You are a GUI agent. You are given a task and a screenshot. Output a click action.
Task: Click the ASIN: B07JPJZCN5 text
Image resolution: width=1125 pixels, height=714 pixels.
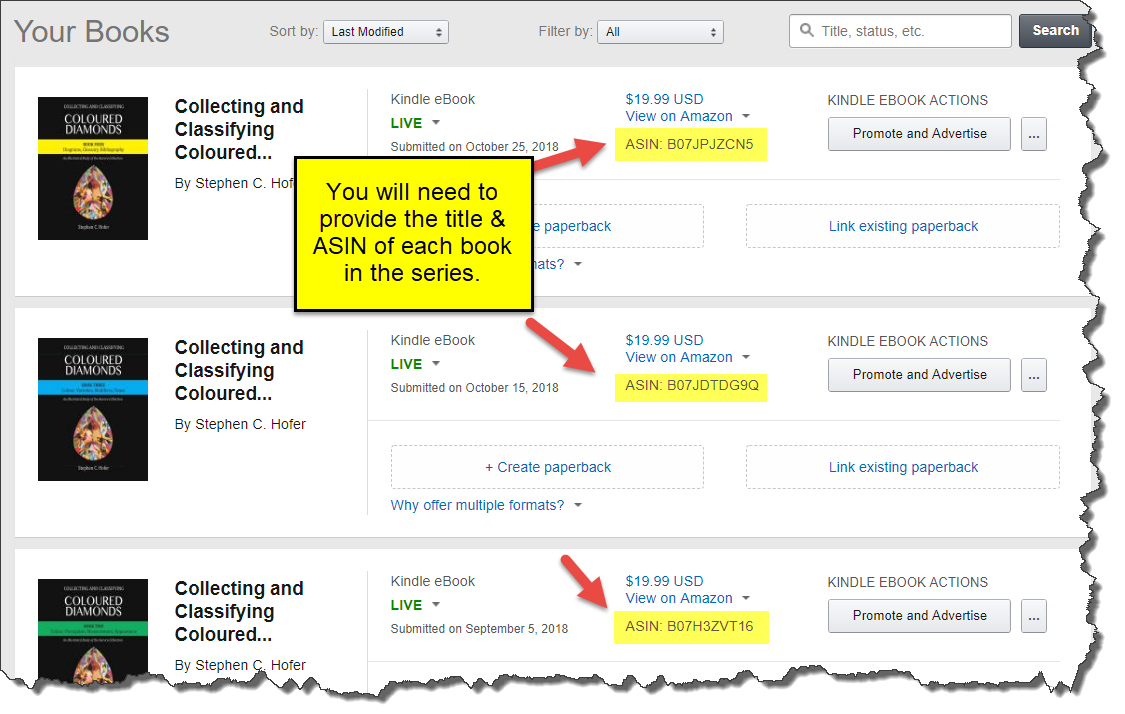click(x=689, y=144)
